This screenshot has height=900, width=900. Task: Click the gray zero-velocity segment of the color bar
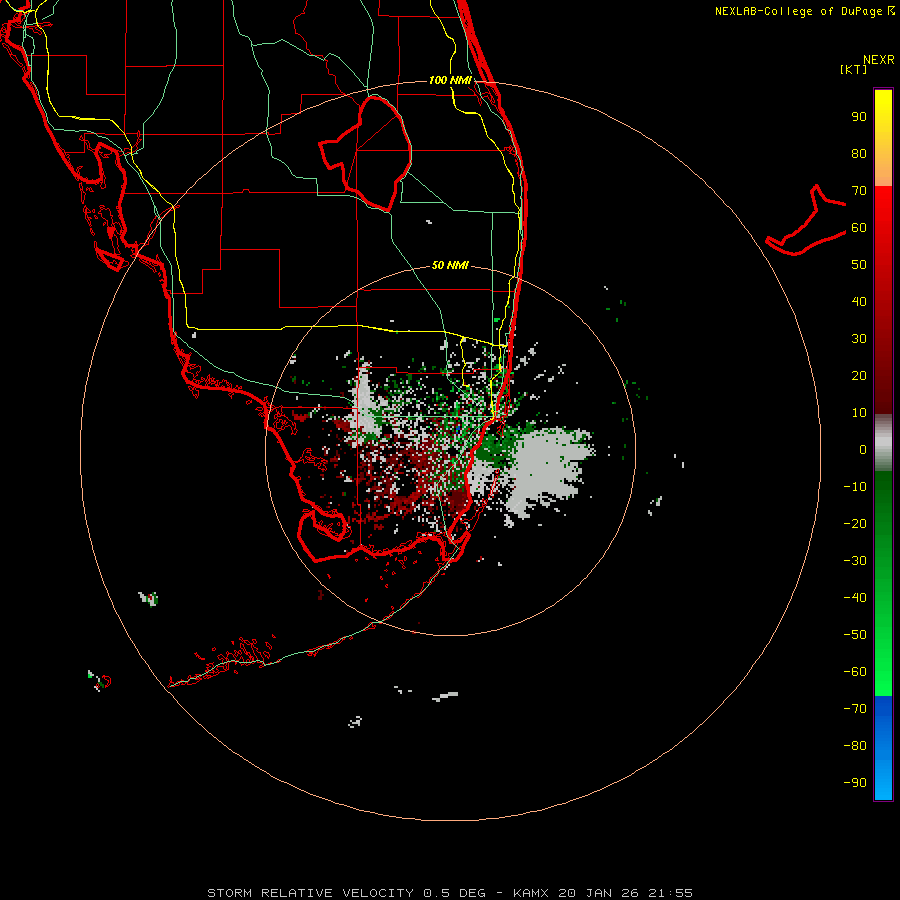883,443
